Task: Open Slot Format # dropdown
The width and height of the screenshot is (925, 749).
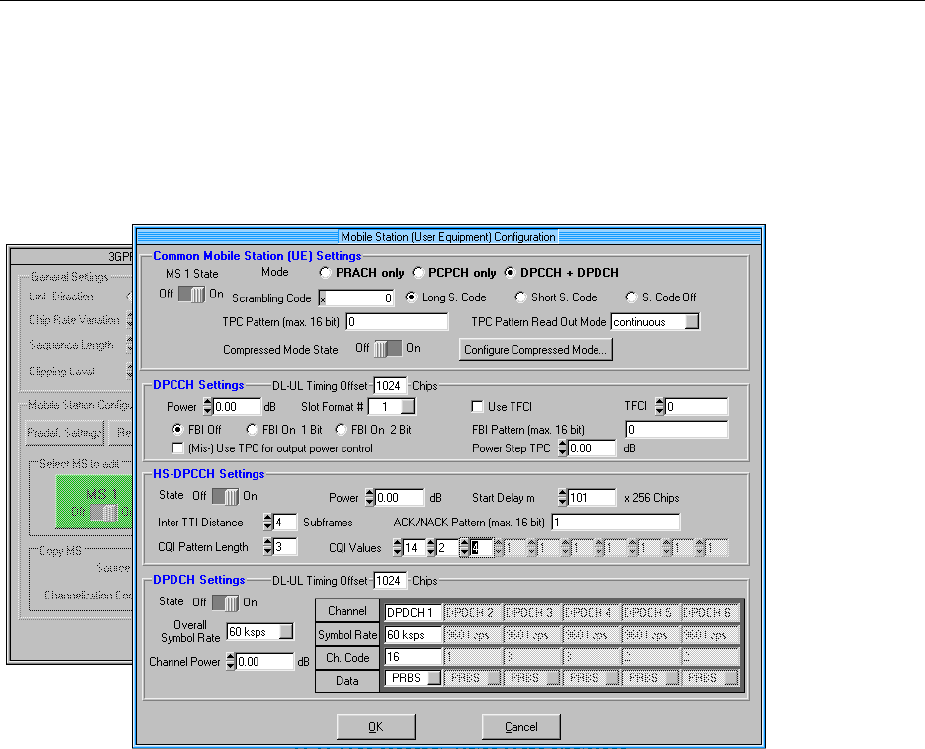Action: [408, 406]
